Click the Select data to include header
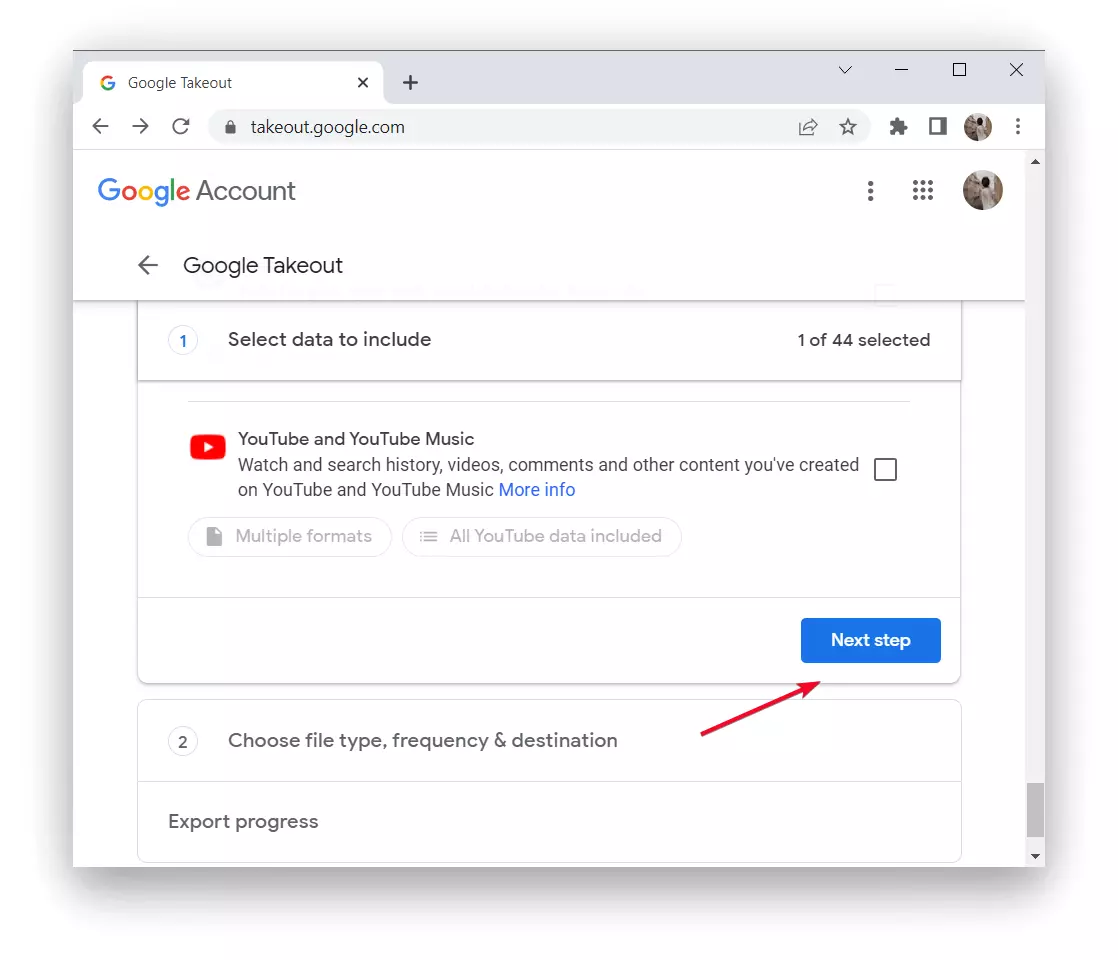Viewport: 1118px width, 960px height. pos(549,340)
